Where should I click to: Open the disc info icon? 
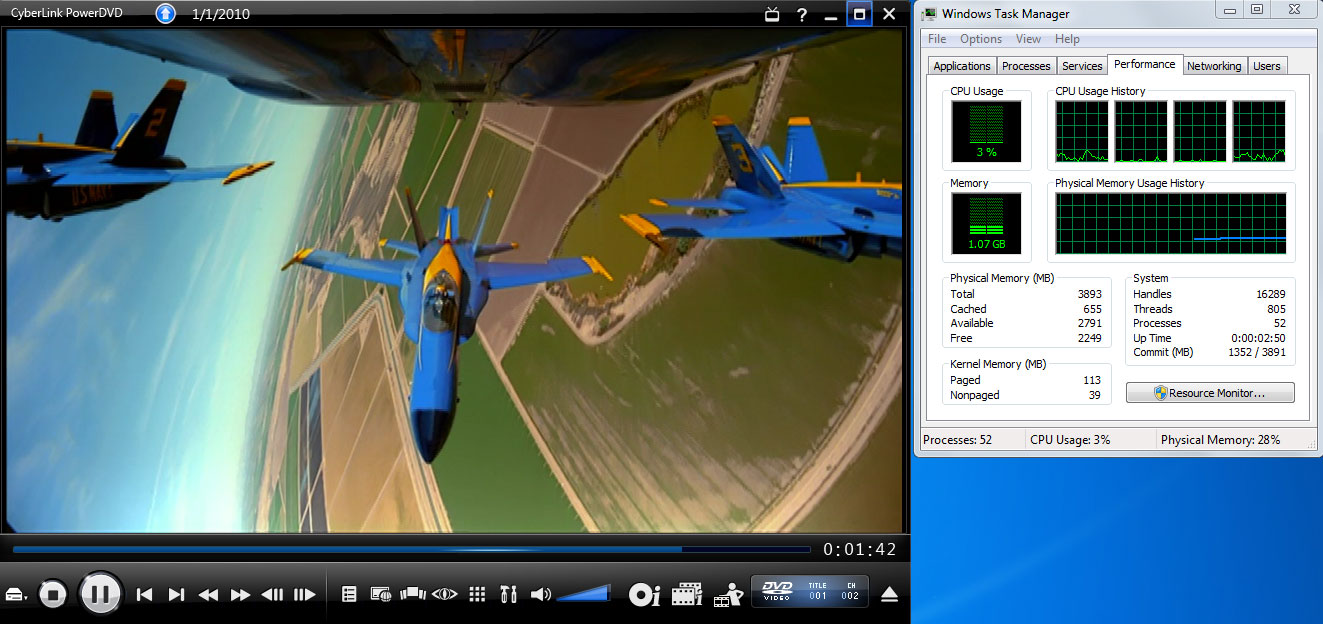pos(644,595)
